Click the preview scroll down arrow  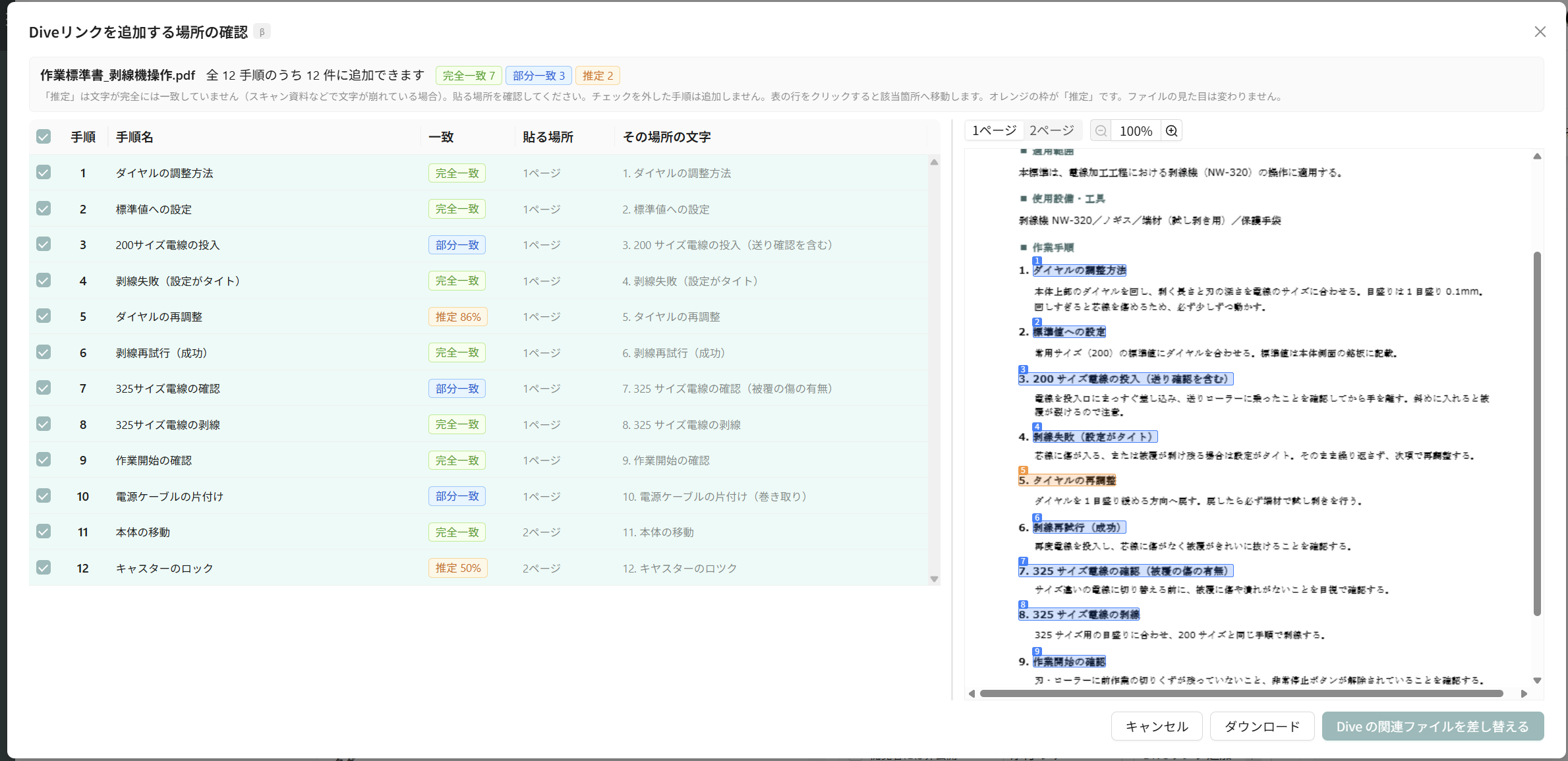point(1537,681)
